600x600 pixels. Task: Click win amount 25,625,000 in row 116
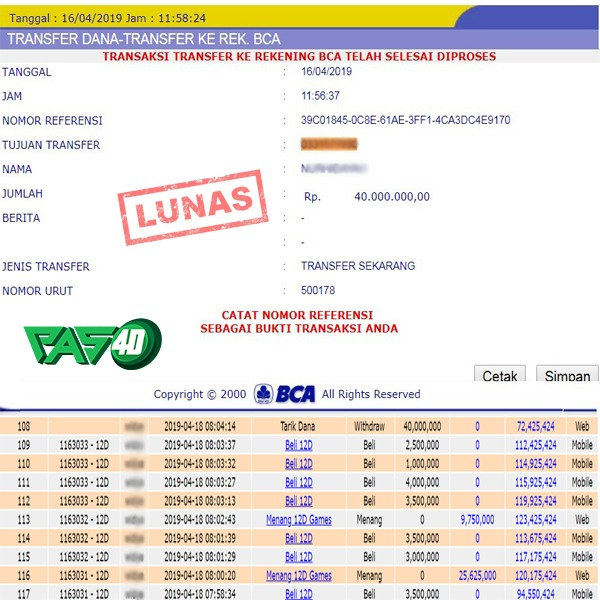coord(477,576)
